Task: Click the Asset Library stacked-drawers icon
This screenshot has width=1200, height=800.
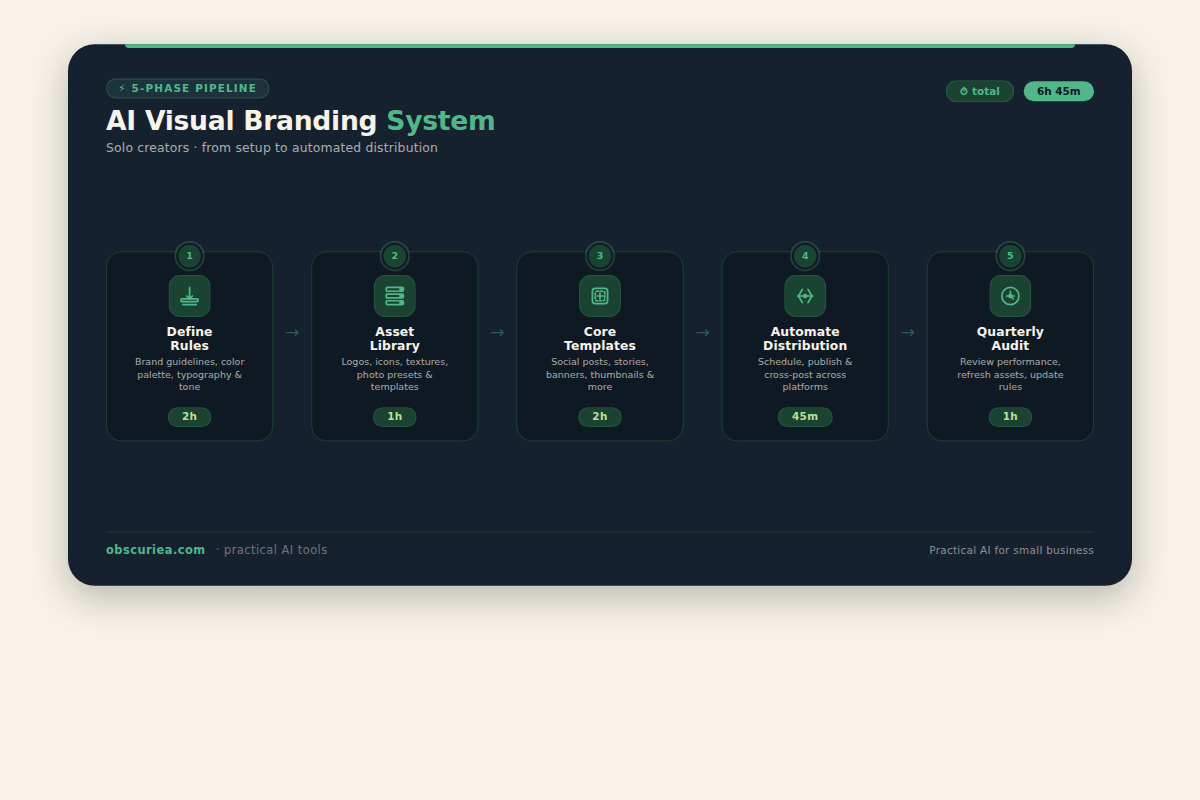Action: [x=395, y=296]
